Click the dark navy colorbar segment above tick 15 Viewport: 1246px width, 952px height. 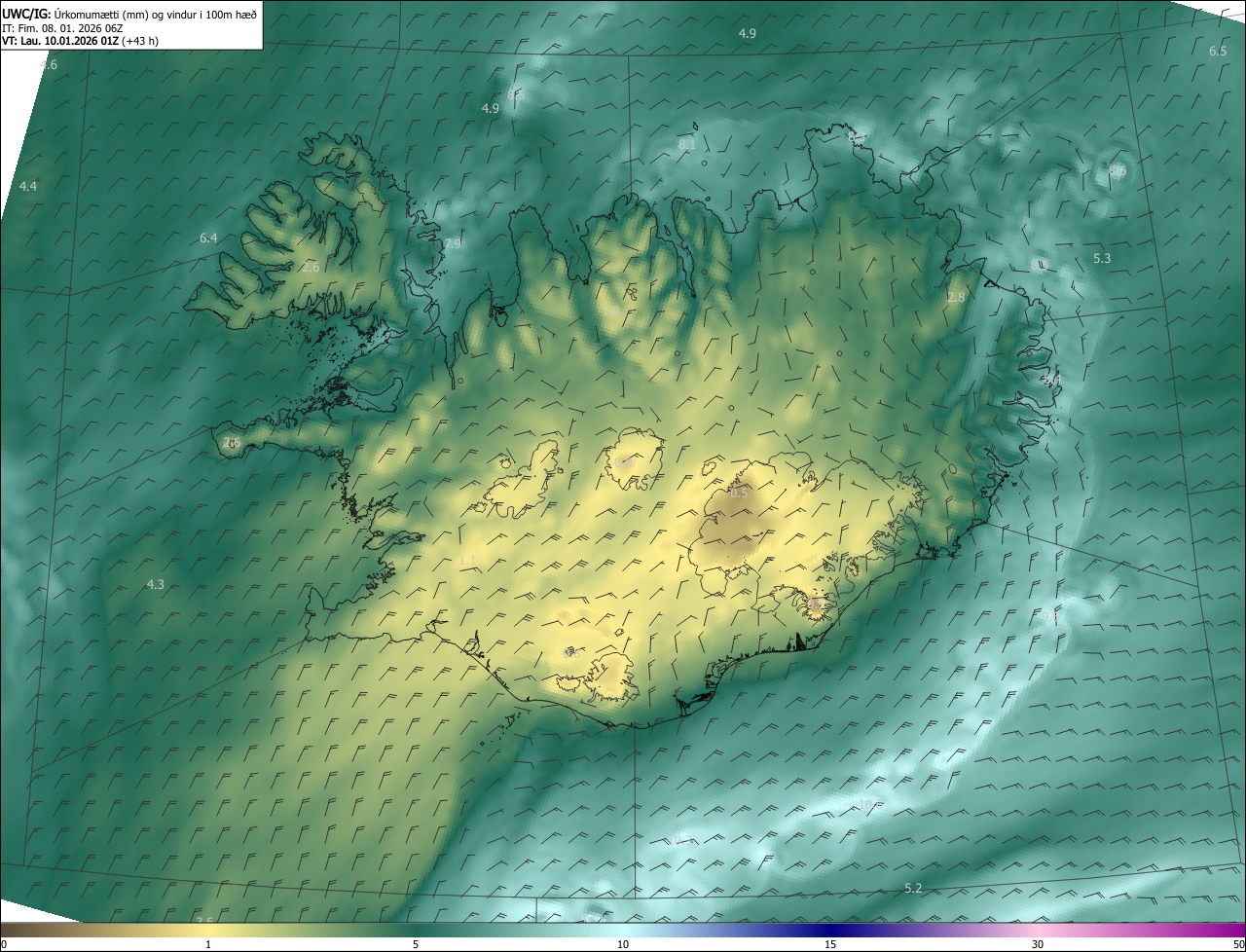pos(830,930)
